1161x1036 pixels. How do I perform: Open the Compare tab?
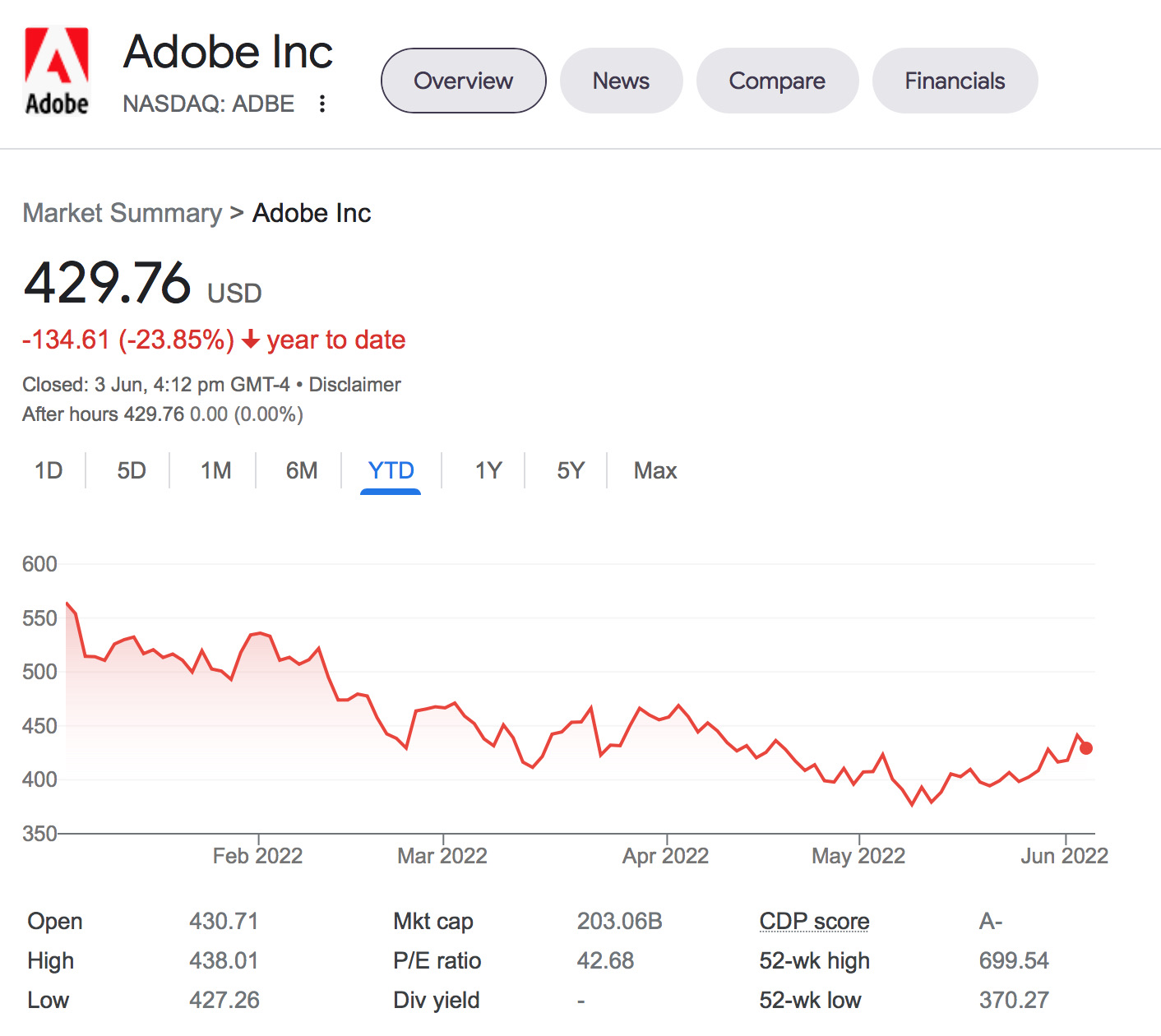tap(777, 81)
